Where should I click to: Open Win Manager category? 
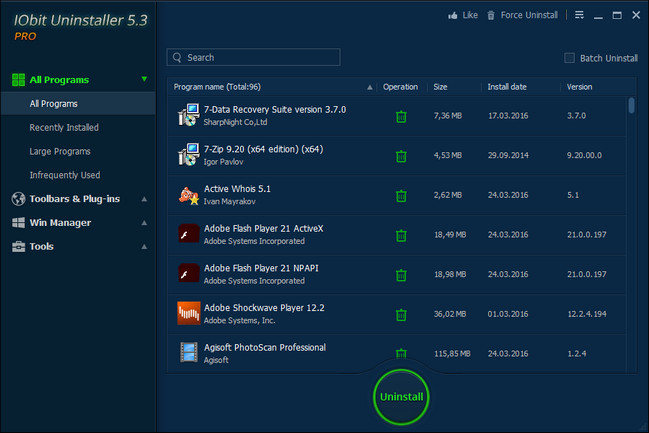coord(60,223)
